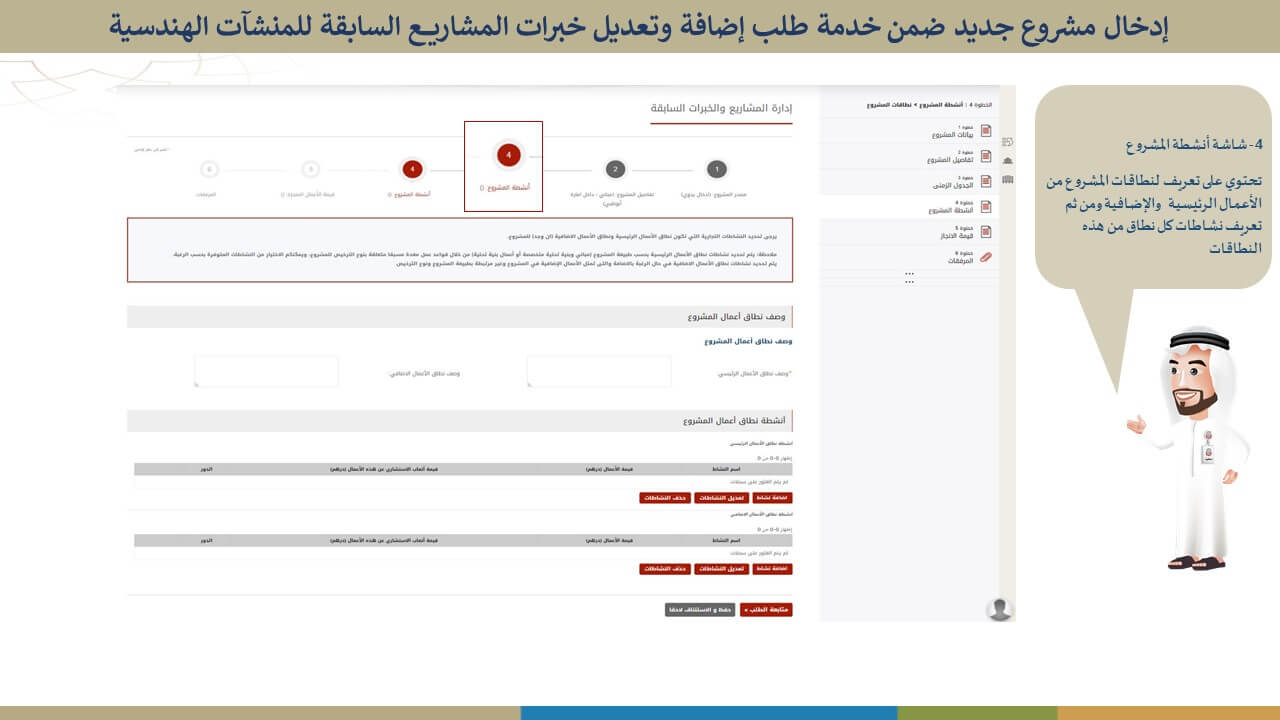This screenshot has height=720, width=1280.
Task: Jump to step 6 circle in the progress stepper
Action: coord(208,169)
